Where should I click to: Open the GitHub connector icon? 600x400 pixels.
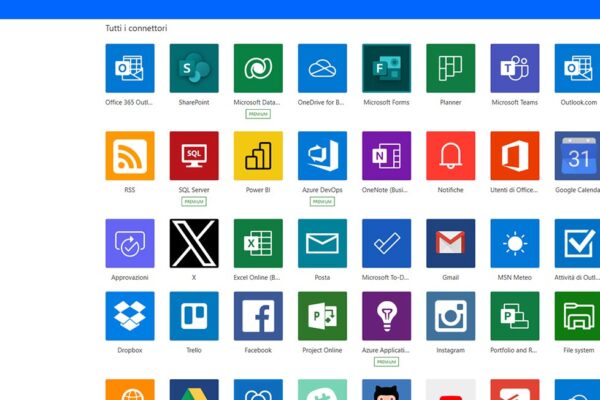point(386,390)
